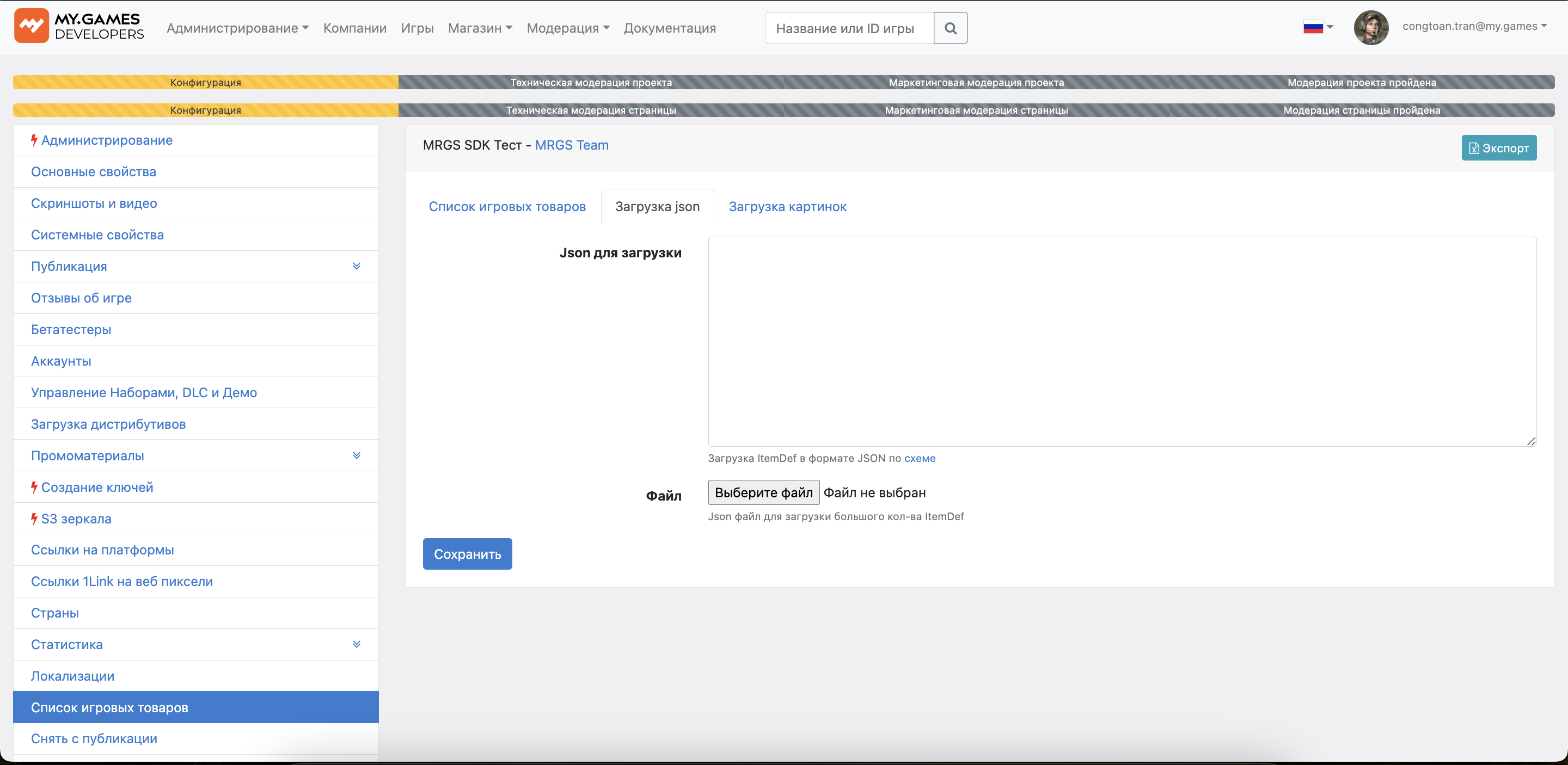The image size is (1568, 765).
Task: Expand the Публикация sidebar section chevron
Action: tap(357, 267)
